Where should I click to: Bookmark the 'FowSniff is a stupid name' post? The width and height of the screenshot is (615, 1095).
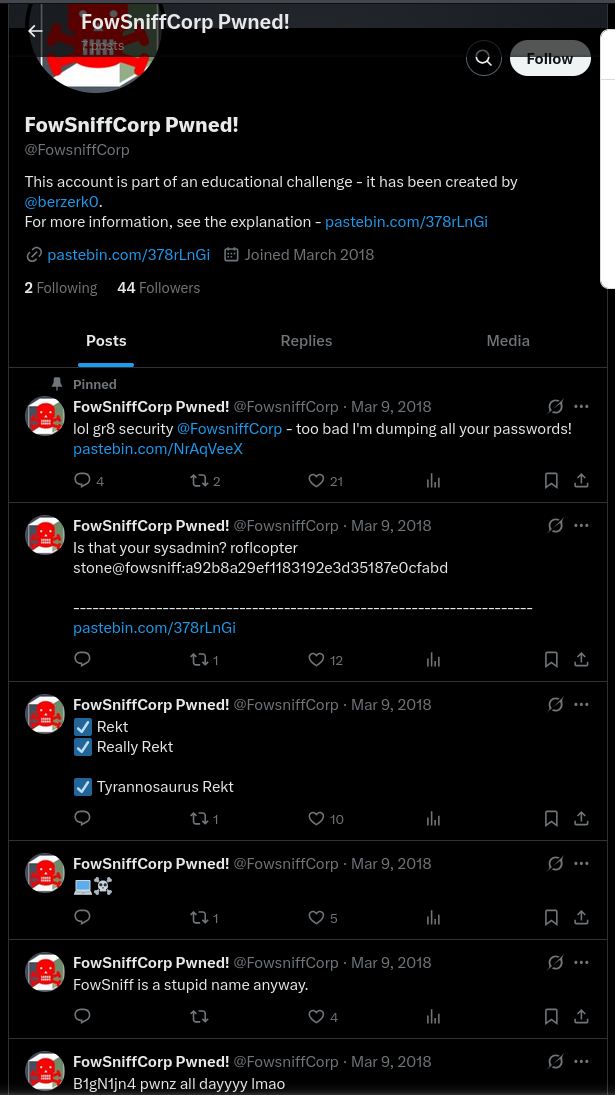tap(551, 1017)
